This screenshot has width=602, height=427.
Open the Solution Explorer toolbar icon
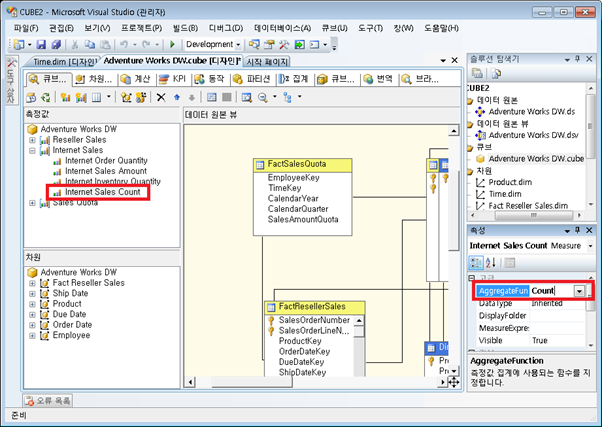coord(254,45)
